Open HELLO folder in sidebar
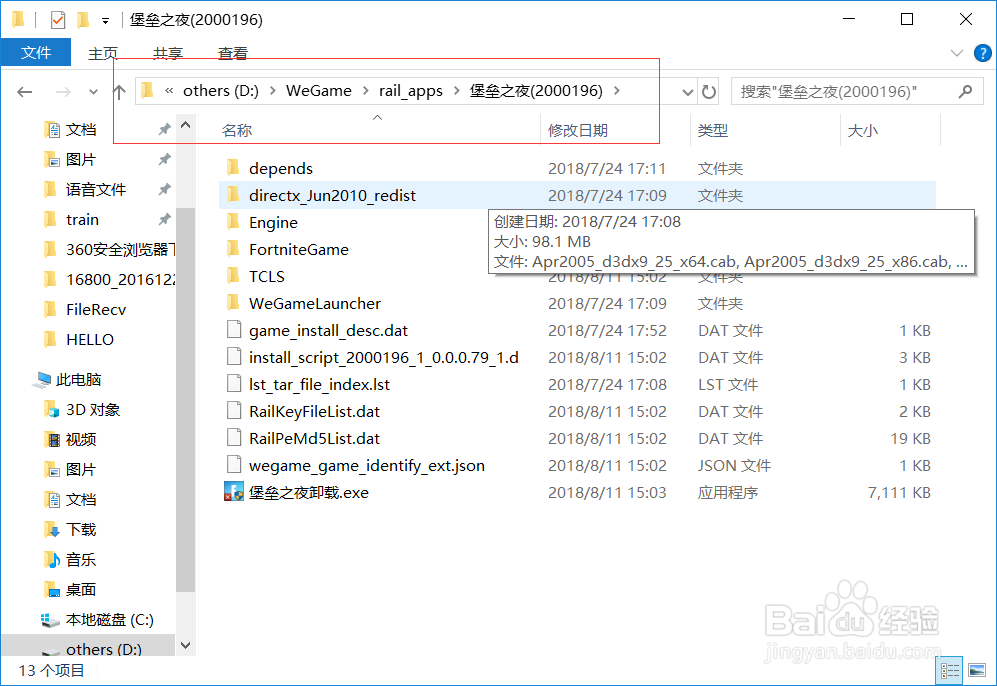 click(x=90, y=339)
